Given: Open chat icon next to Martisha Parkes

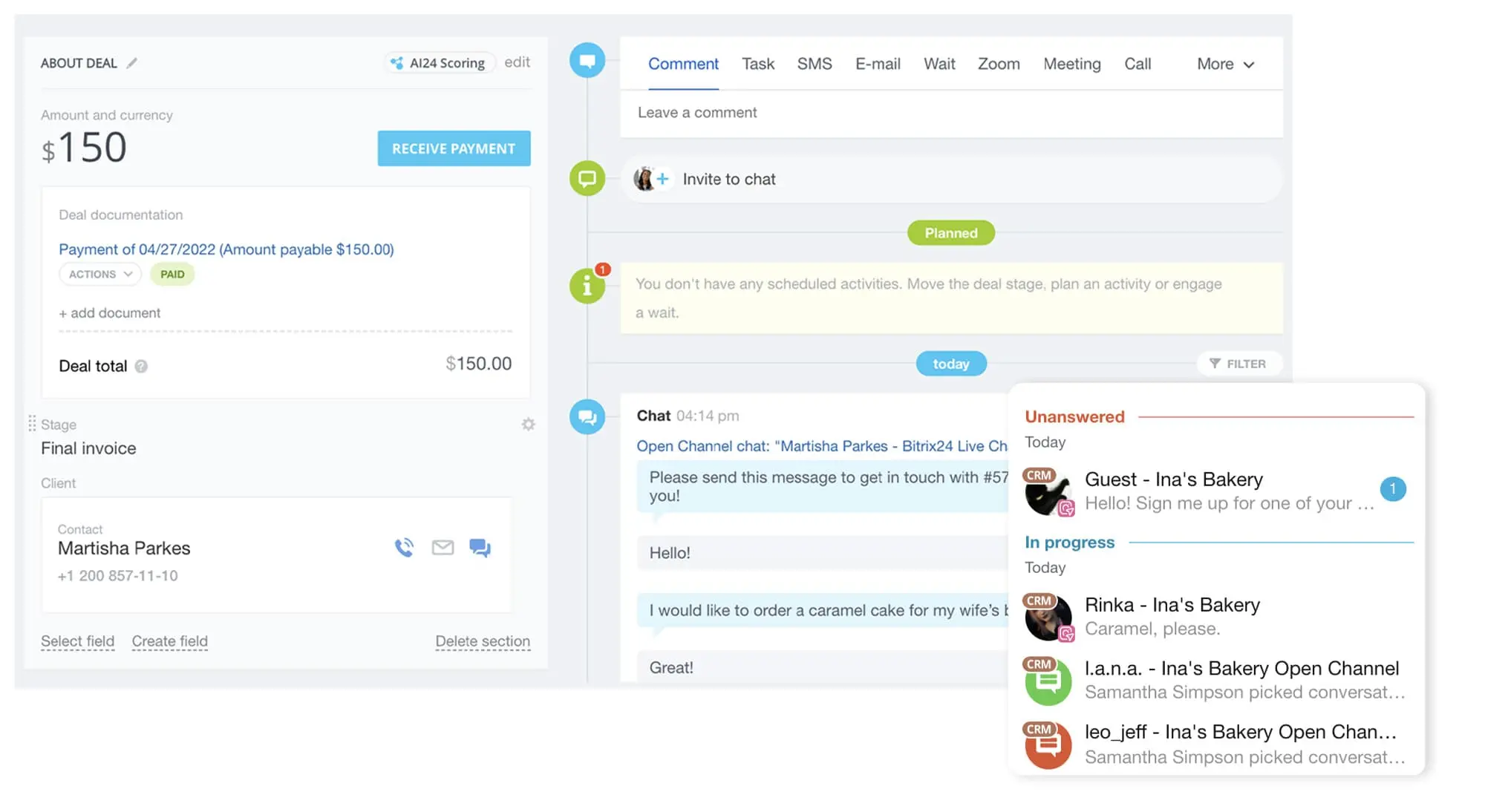Looking at the screenshot, I should tap(480, 548).
